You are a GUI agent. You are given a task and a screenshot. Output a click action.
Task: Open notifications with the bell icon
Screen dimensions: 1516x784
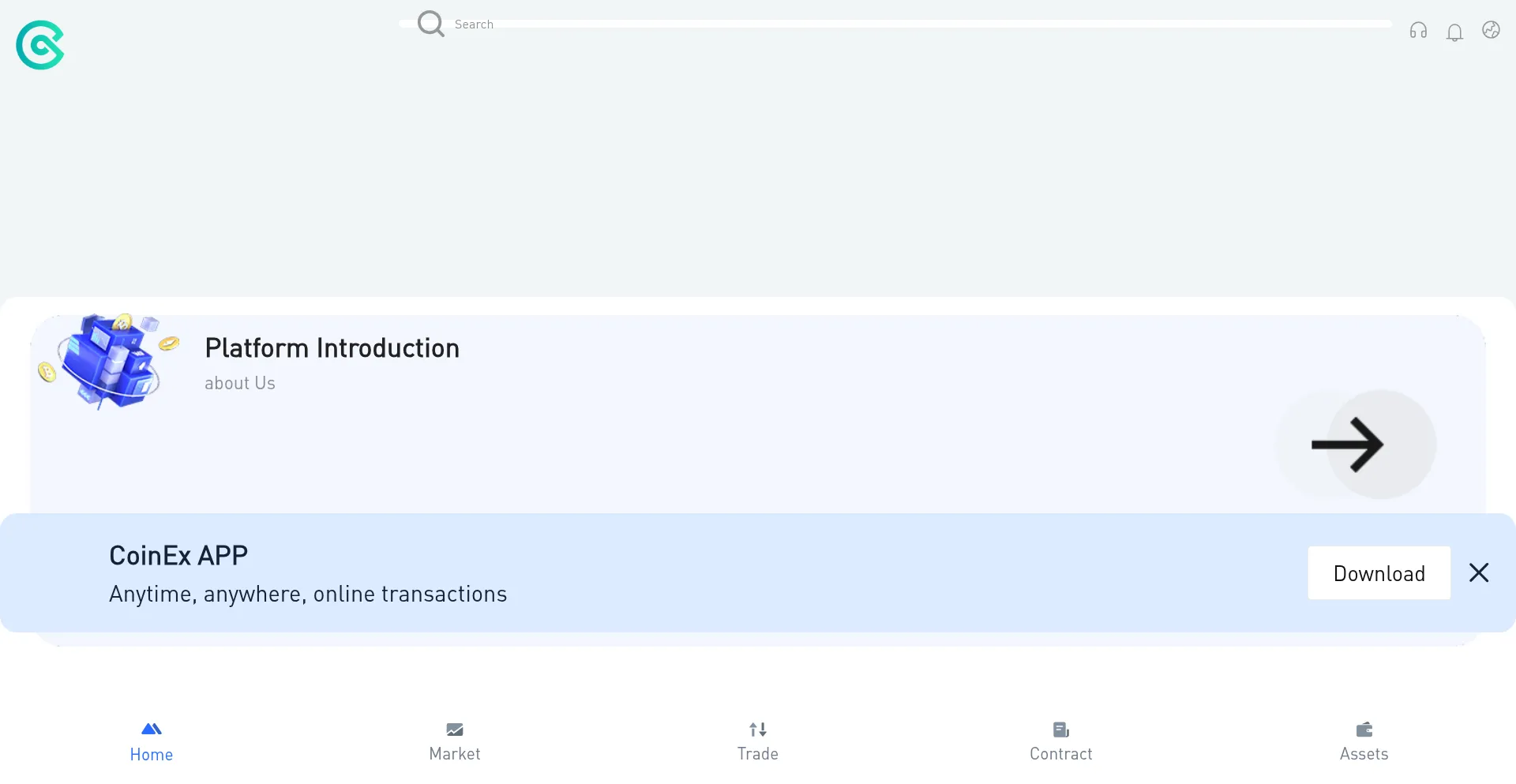coord(1454,32)
